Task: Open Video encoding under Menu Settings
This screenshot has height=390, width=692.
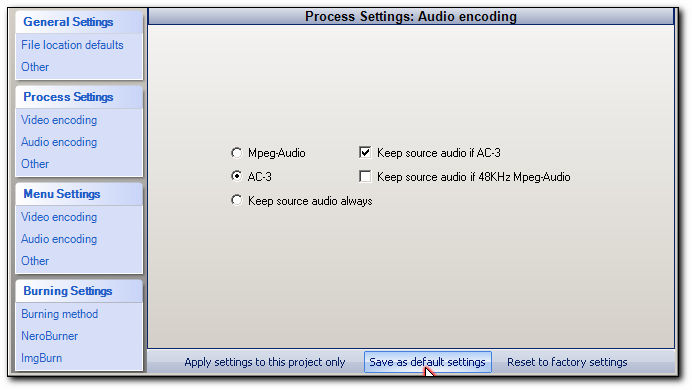Action: [x=59, y=217]
